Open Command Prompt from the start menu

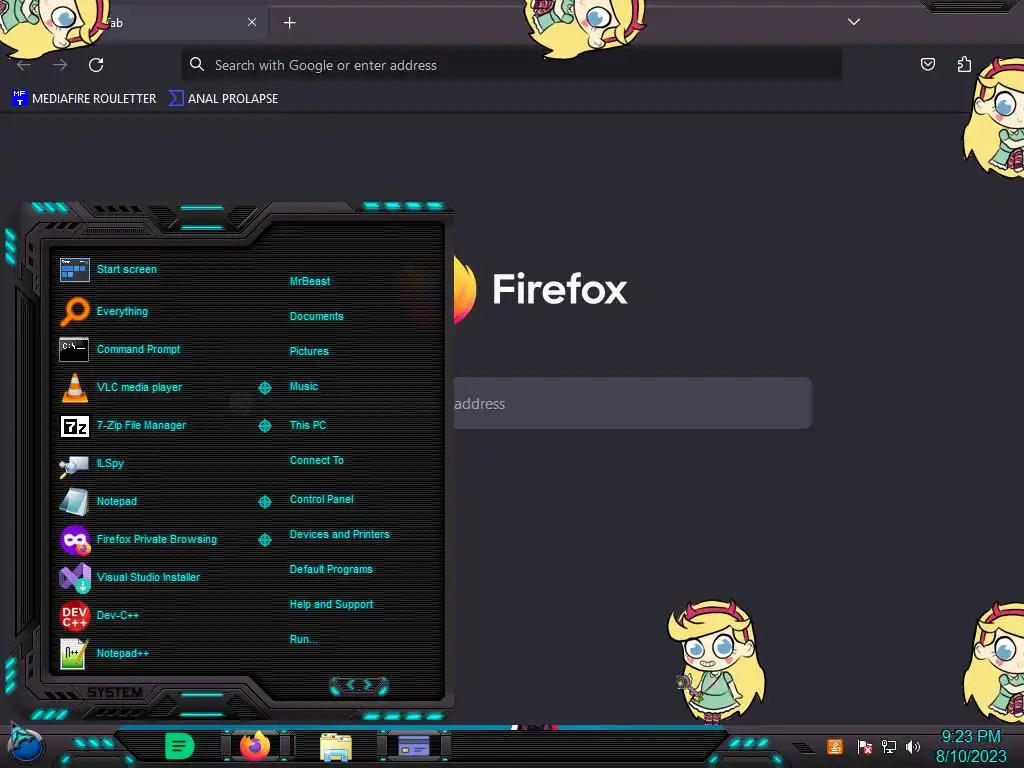point(120,349)
